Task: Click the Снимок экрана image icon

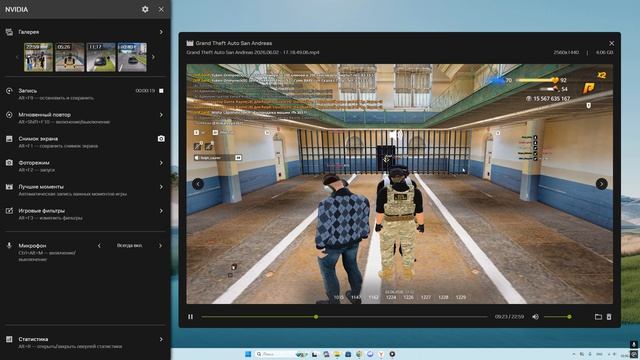Action: tap(9, 139)
